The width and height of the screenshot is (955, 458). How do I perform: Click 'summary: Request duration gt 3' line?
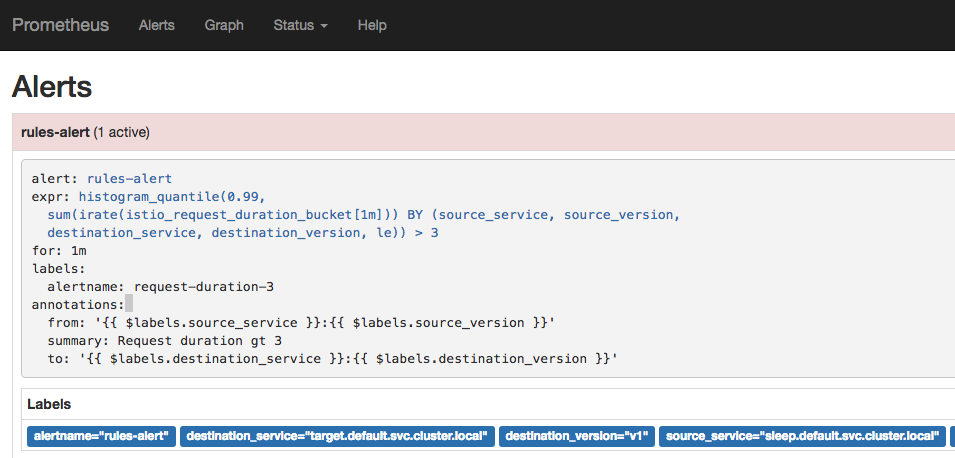(165, 340)
